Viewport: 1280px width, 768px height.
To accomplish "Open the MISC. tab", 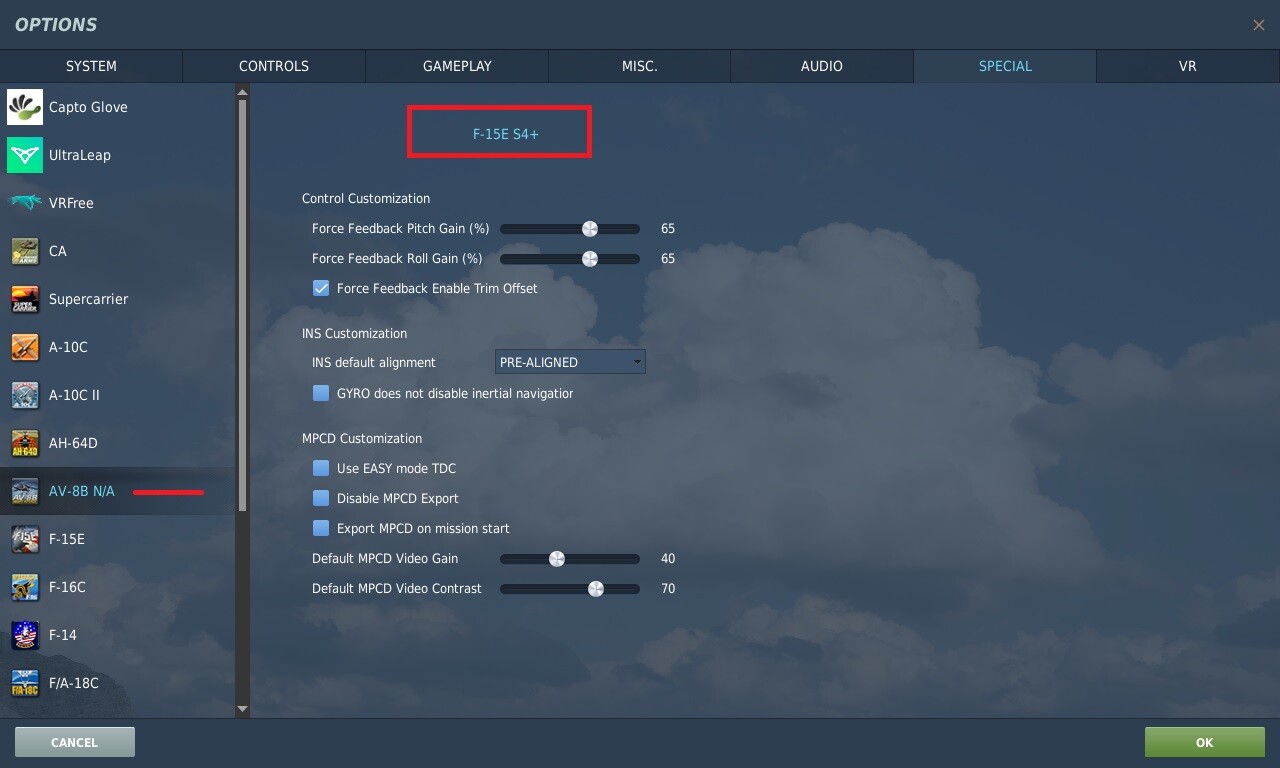I will pos(640,66).
